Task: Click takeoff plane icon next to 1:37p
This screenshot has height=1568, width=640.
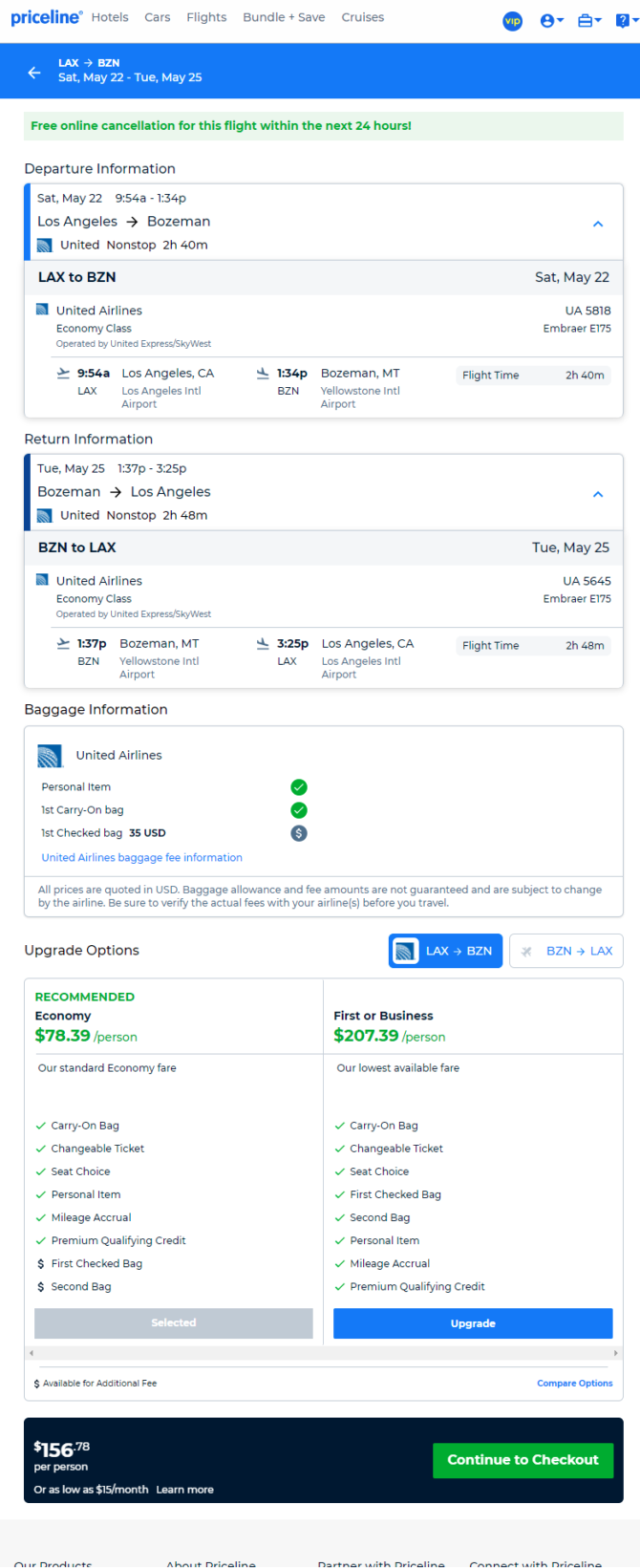Action: tap(63, 644)
